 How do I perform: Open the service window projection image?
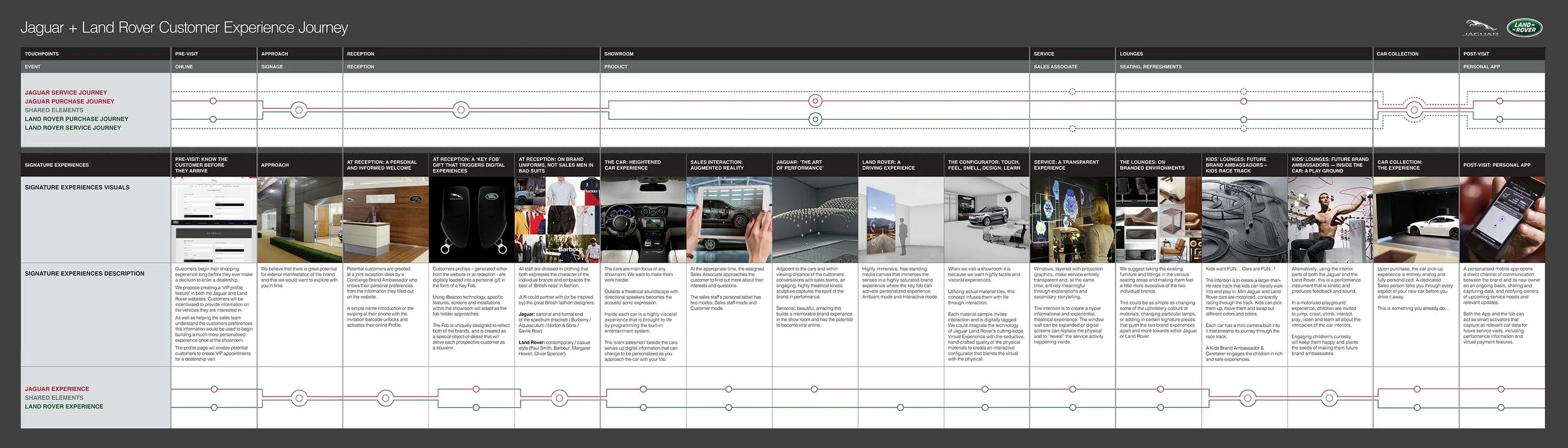pos(1073,220)
